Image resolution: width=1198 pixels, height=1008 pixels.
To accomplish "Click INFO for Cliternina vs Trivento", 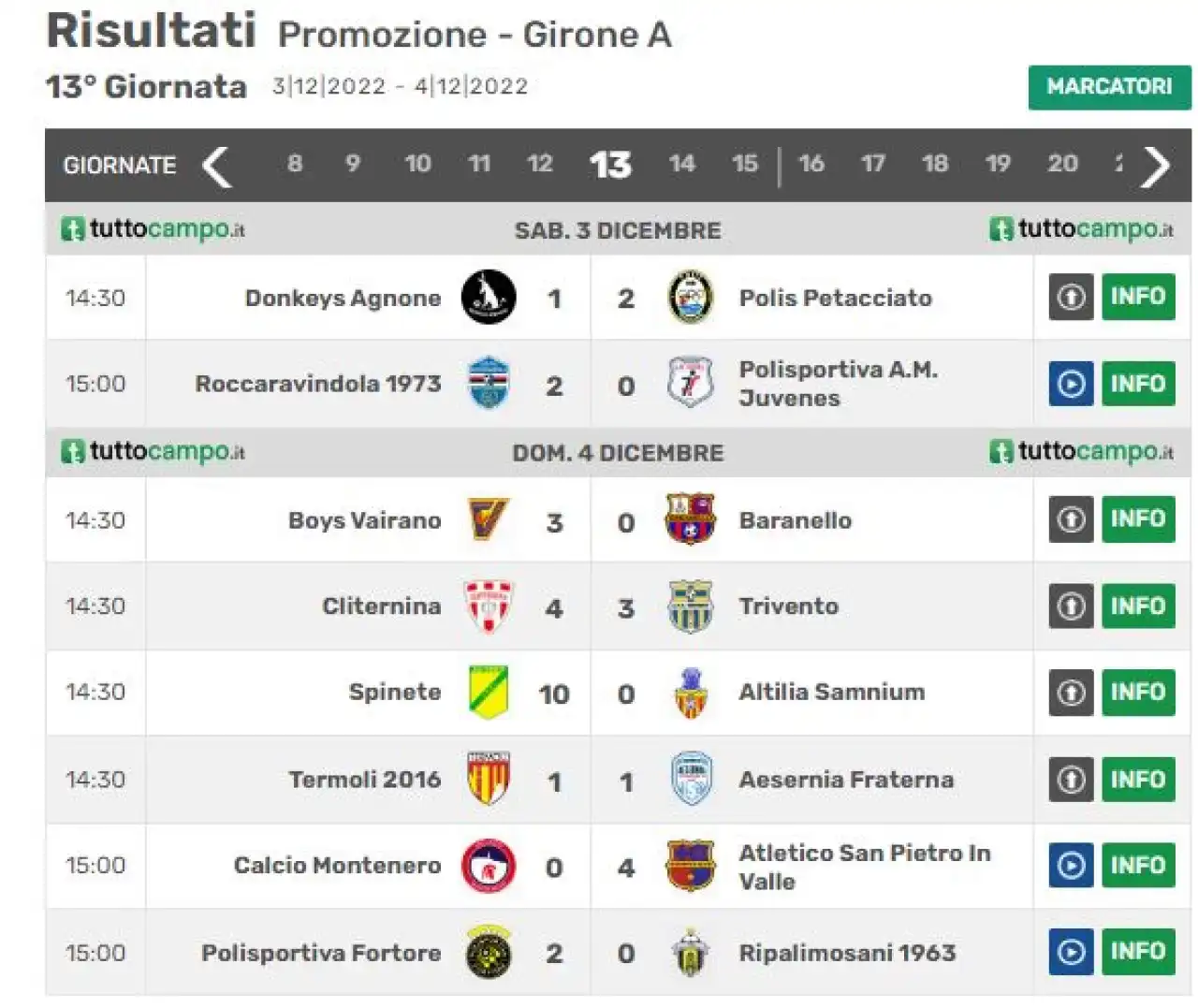I will [x=1138, y=606].
